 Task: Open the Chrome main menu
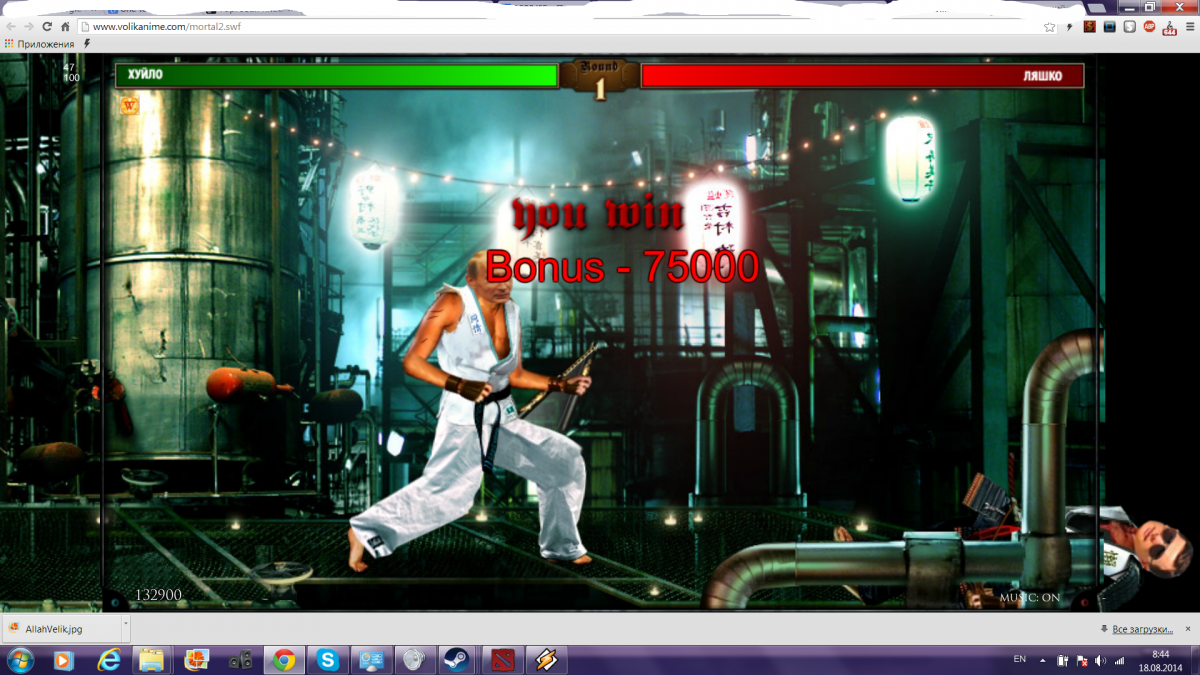click(x=1189, y=27)
